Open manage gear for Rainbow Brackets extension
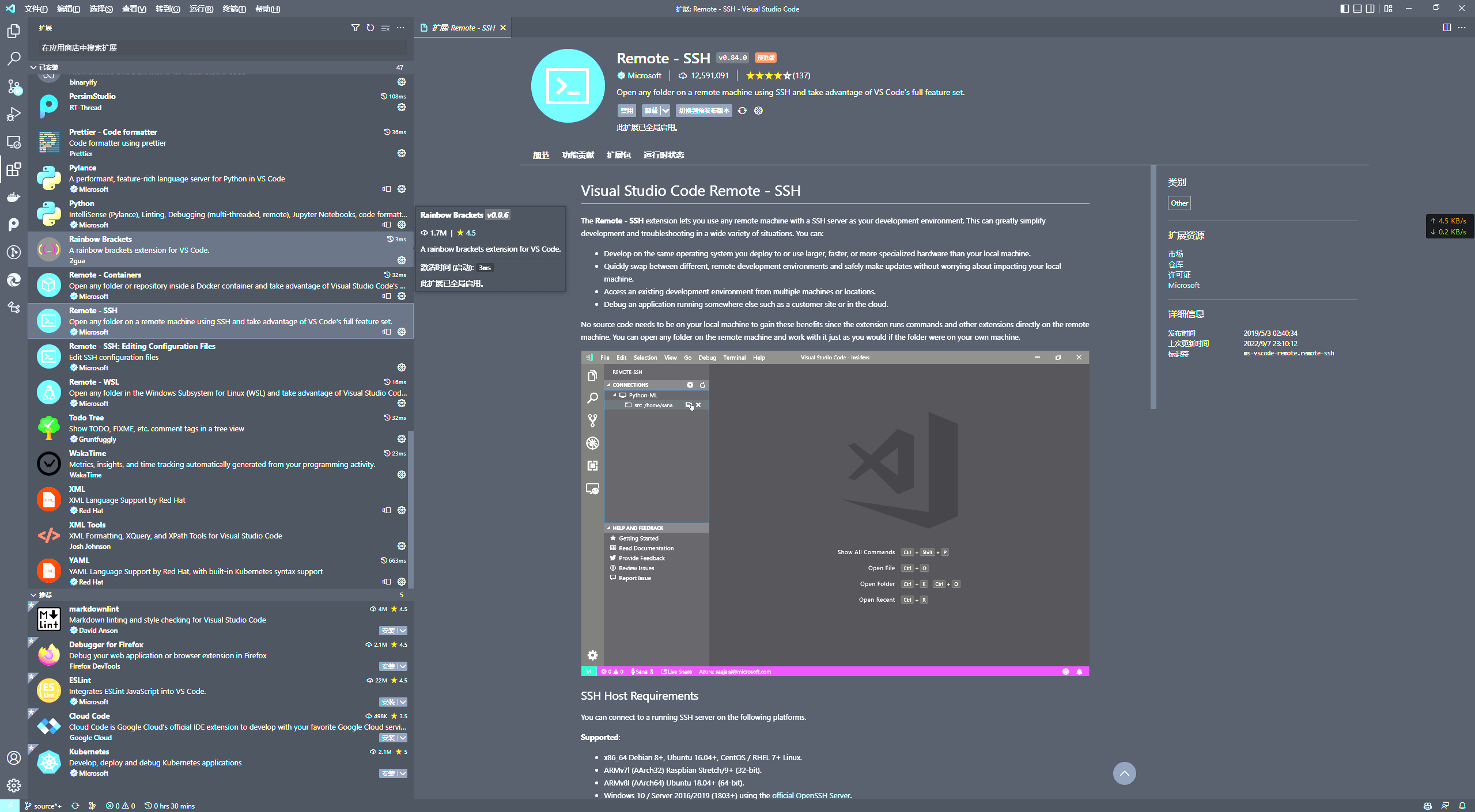Viewport: 1475px width, 812px height. coord(402,260)
